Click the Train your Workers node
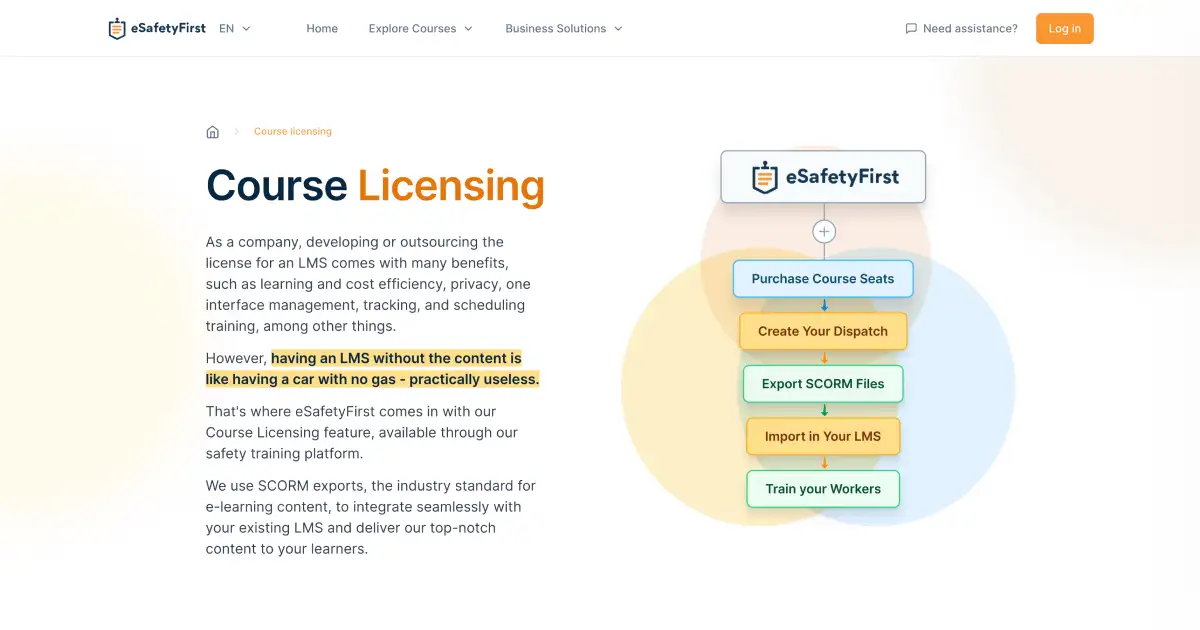 coord(823,489)
